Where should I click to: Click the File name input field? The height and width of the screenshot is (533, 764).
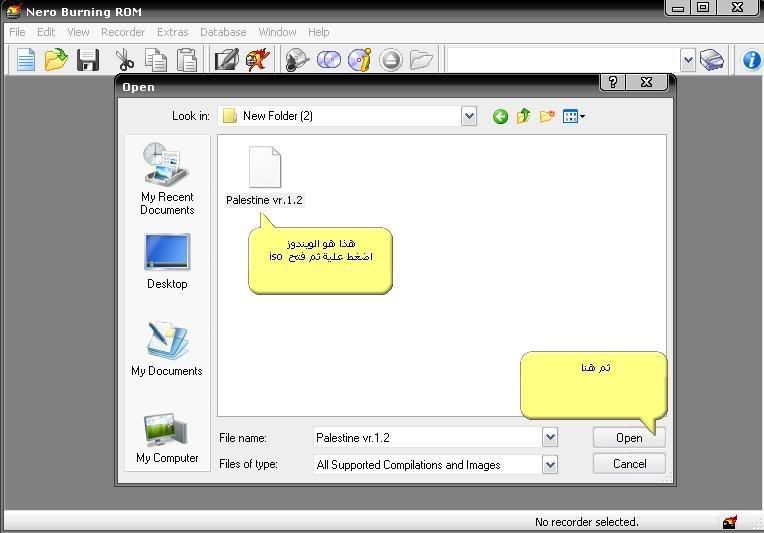click(x=427, y=438)
